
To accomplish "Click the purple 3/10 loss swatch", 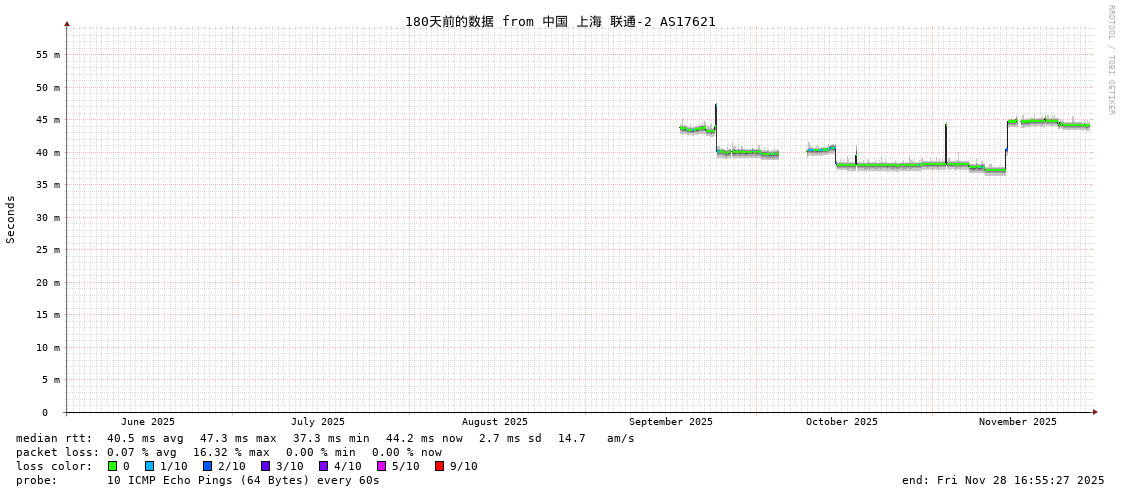I will pyautogui.click(x=265, y=466).
